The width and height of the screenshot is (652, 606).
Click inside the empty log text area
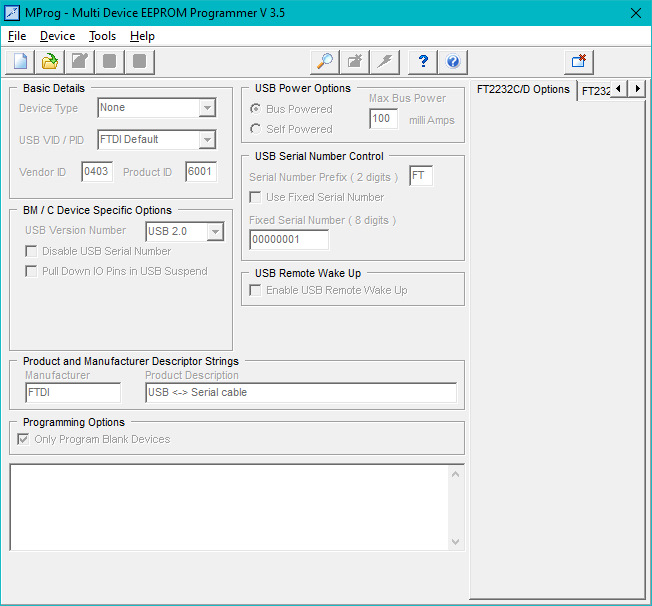[229, 507]
